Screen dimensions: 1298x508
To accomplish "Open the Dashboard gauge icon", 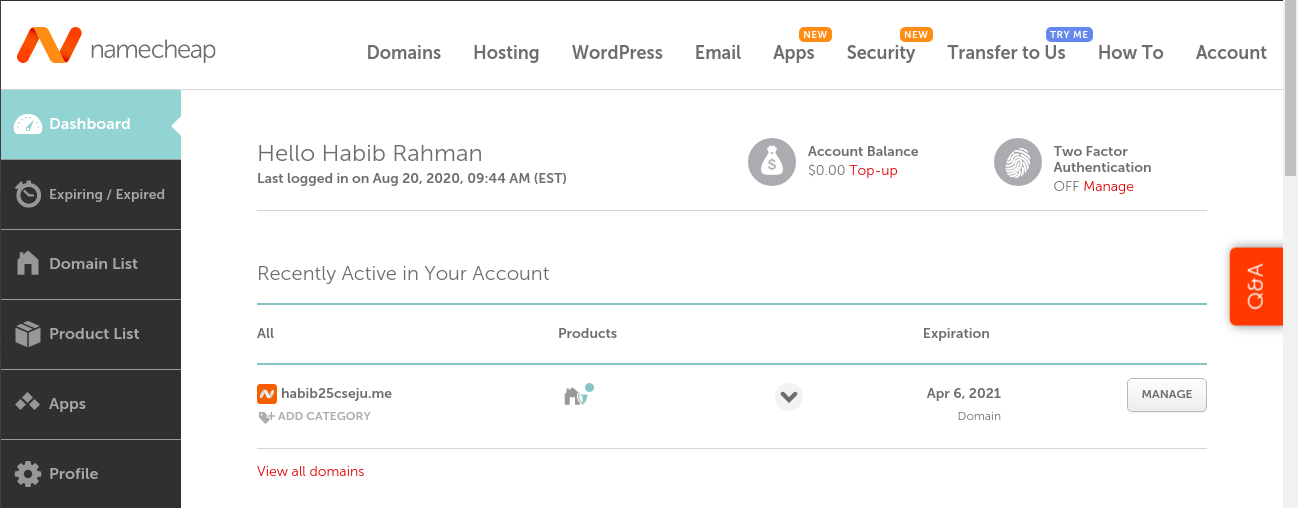I will point(28,124).
